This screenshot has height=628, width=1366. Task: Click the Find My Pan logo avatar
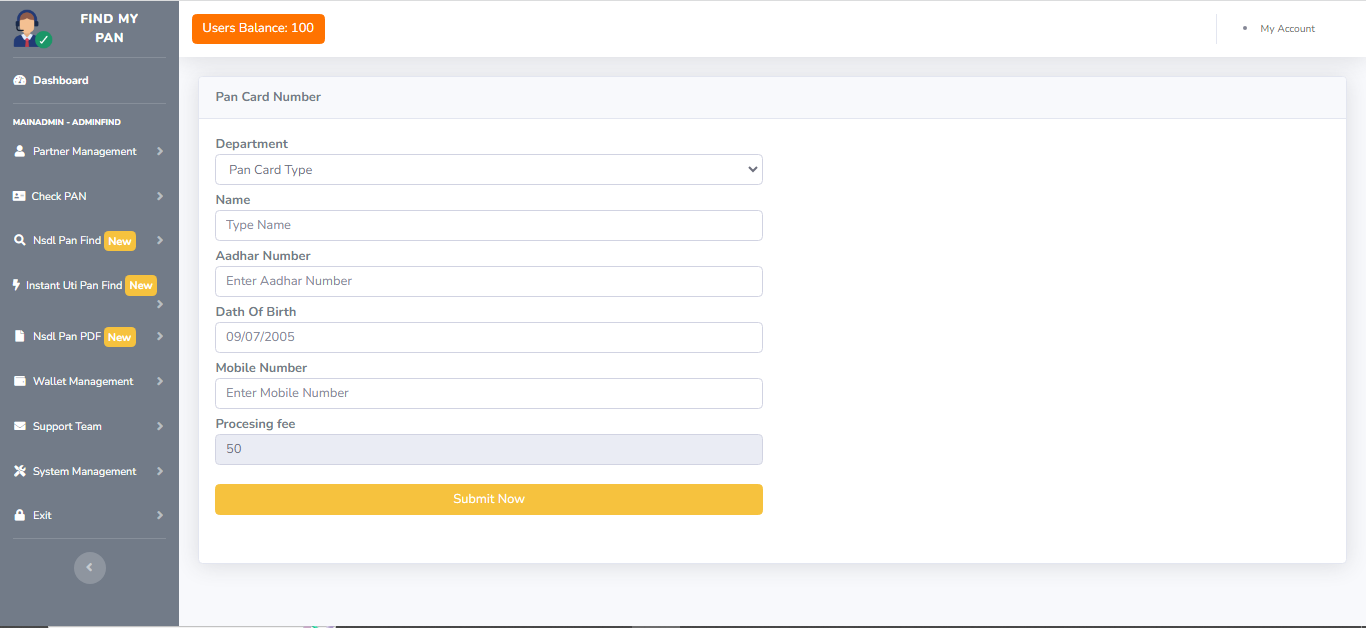click(x=31, y=28)
